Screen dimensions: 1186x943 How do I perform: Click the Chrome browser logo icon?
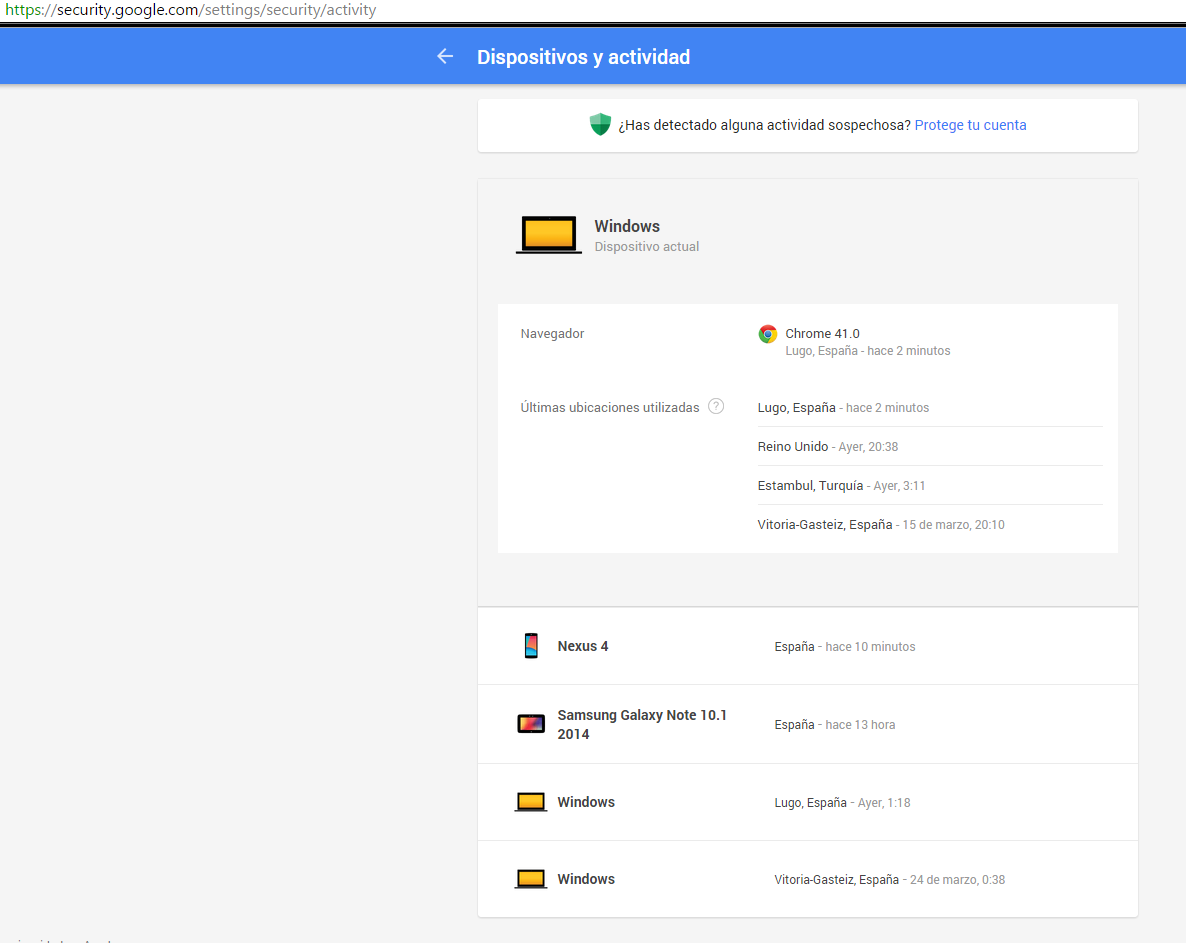(768, 333)
